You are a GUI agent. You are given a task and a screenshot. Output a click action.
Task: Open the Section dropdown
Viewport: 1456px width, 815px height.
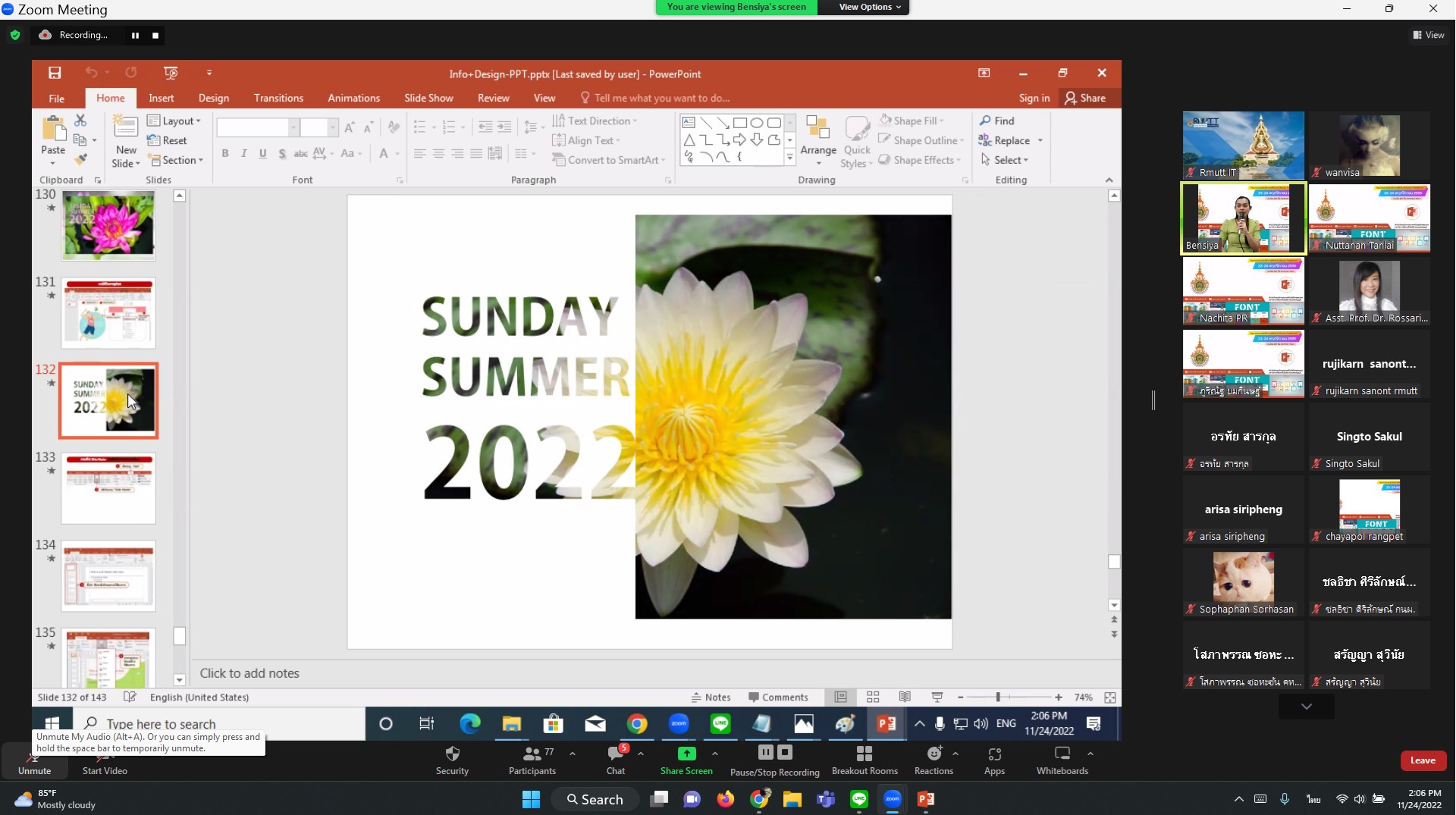pyautogui.click(x=176, y=160)
